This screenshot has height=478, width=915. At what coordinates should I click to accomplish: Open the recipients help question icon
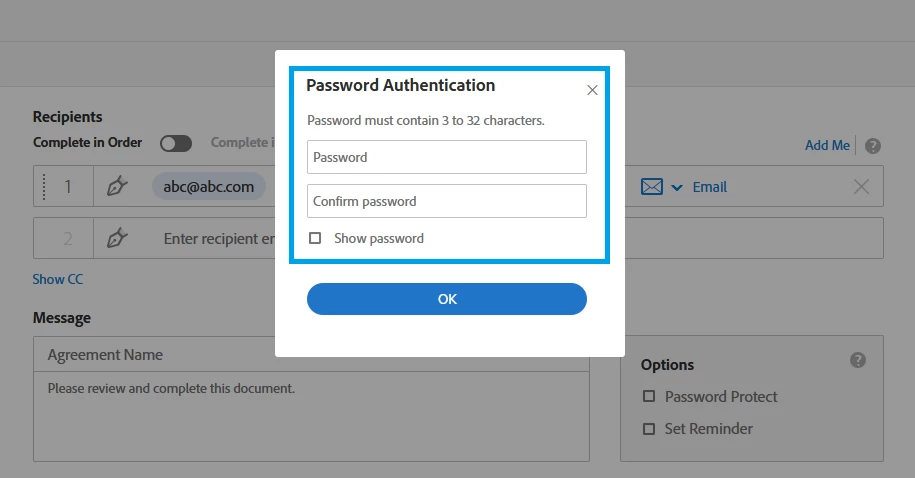[x=873, y=146]
